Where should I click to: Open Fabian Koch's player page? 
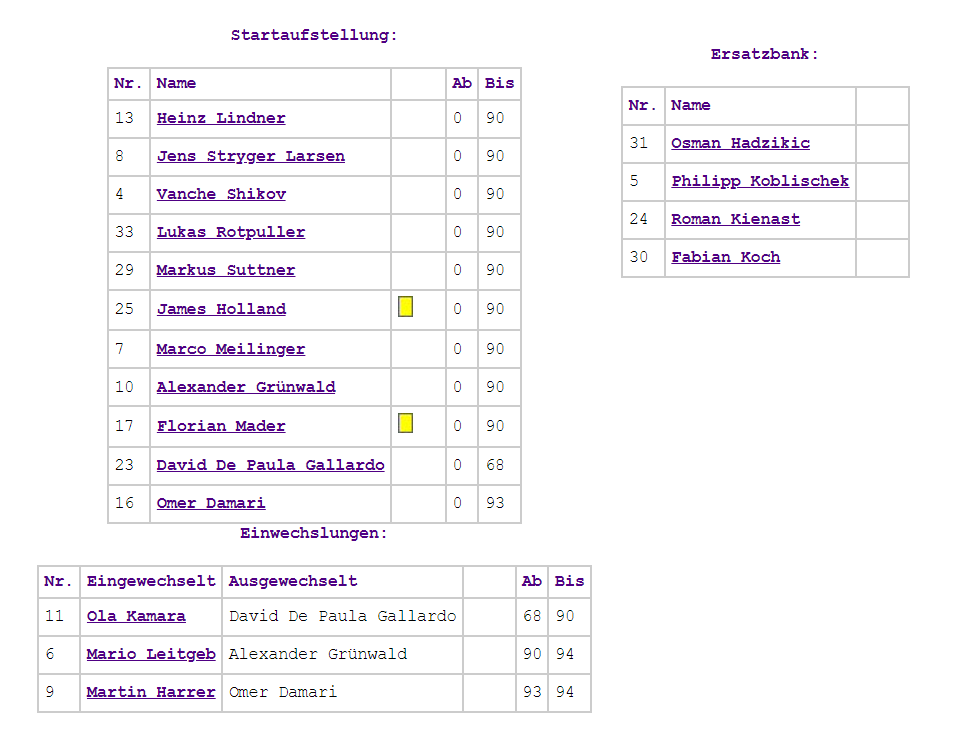[725, 257]
